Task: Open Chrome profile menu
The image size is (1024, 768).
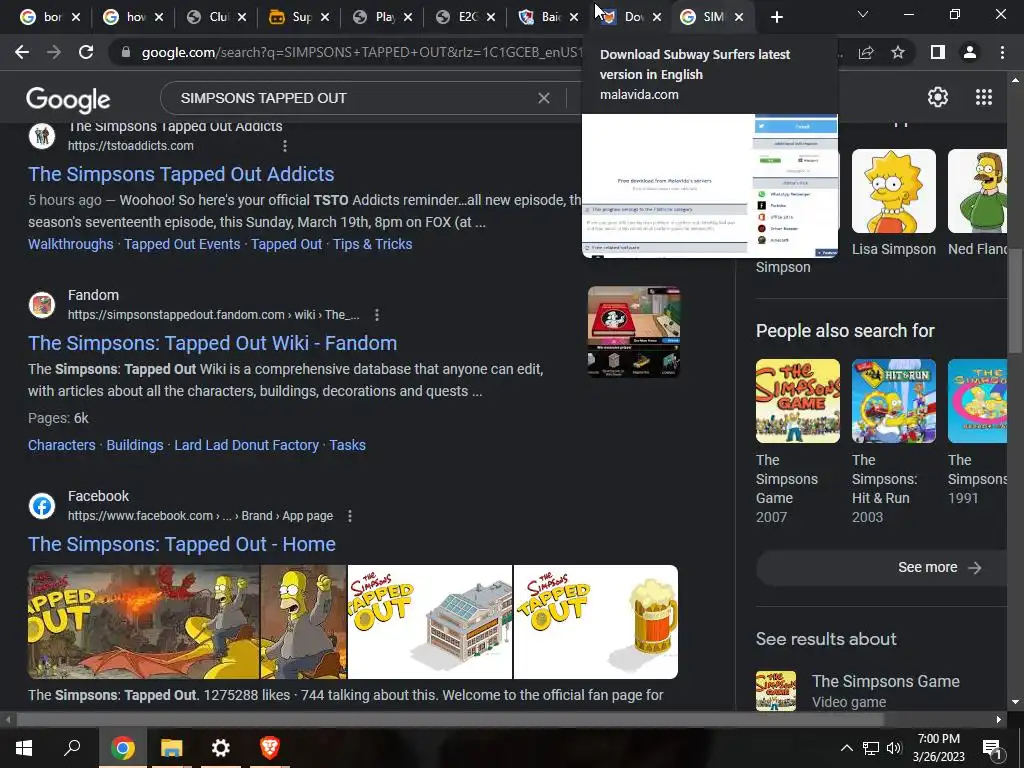Action: [970, 52]
